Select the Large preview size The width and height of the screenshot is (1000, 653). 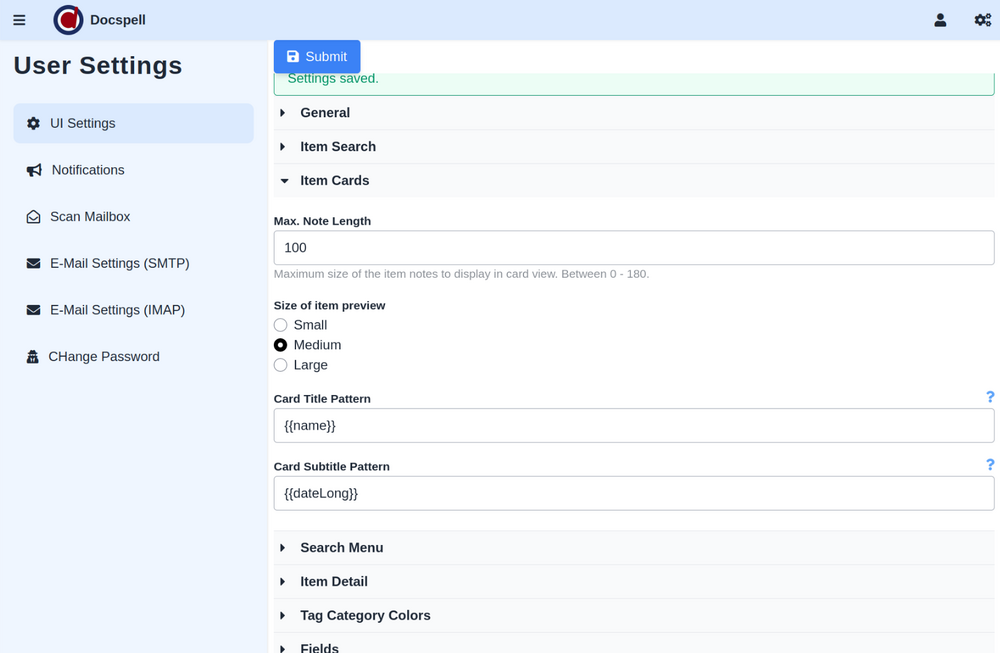(281, 365)
